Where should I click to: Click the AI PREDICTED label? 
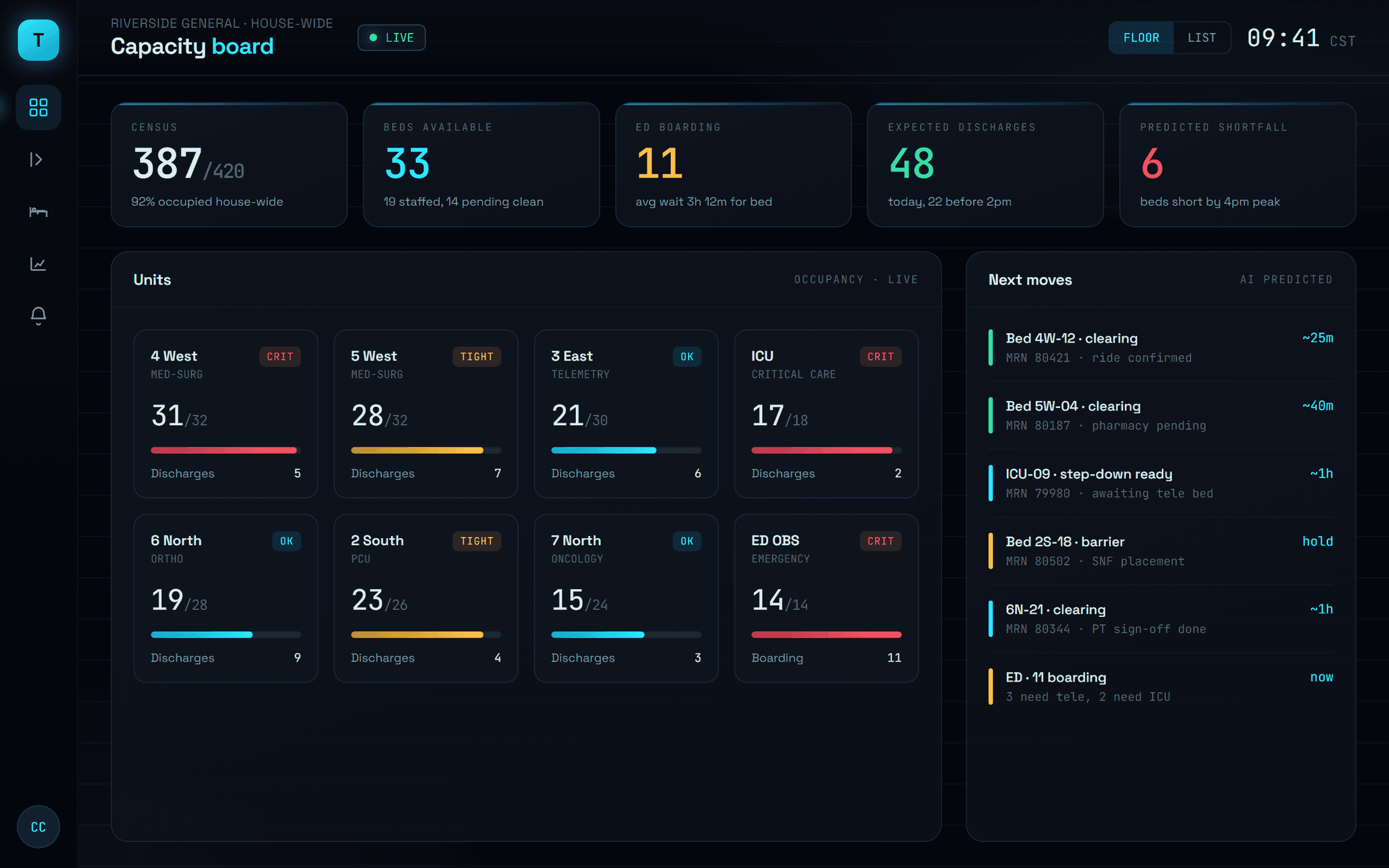coord(1287,279)
